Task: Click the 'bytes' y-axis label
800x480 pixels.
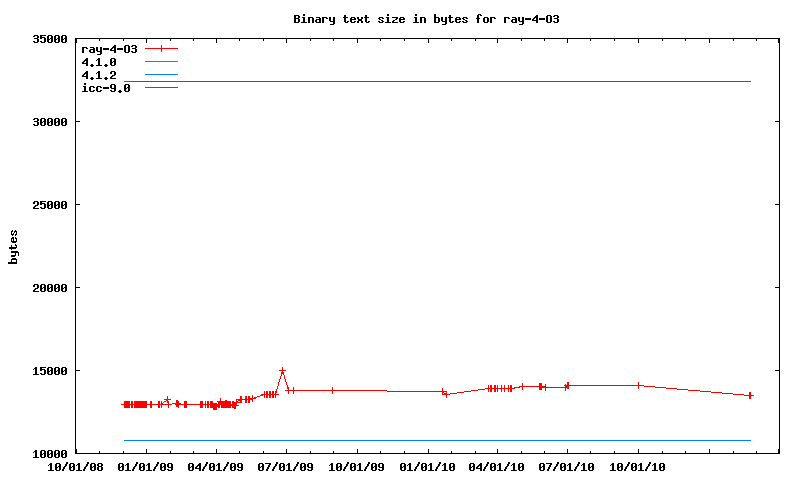Action: click(x=13, y=246)
